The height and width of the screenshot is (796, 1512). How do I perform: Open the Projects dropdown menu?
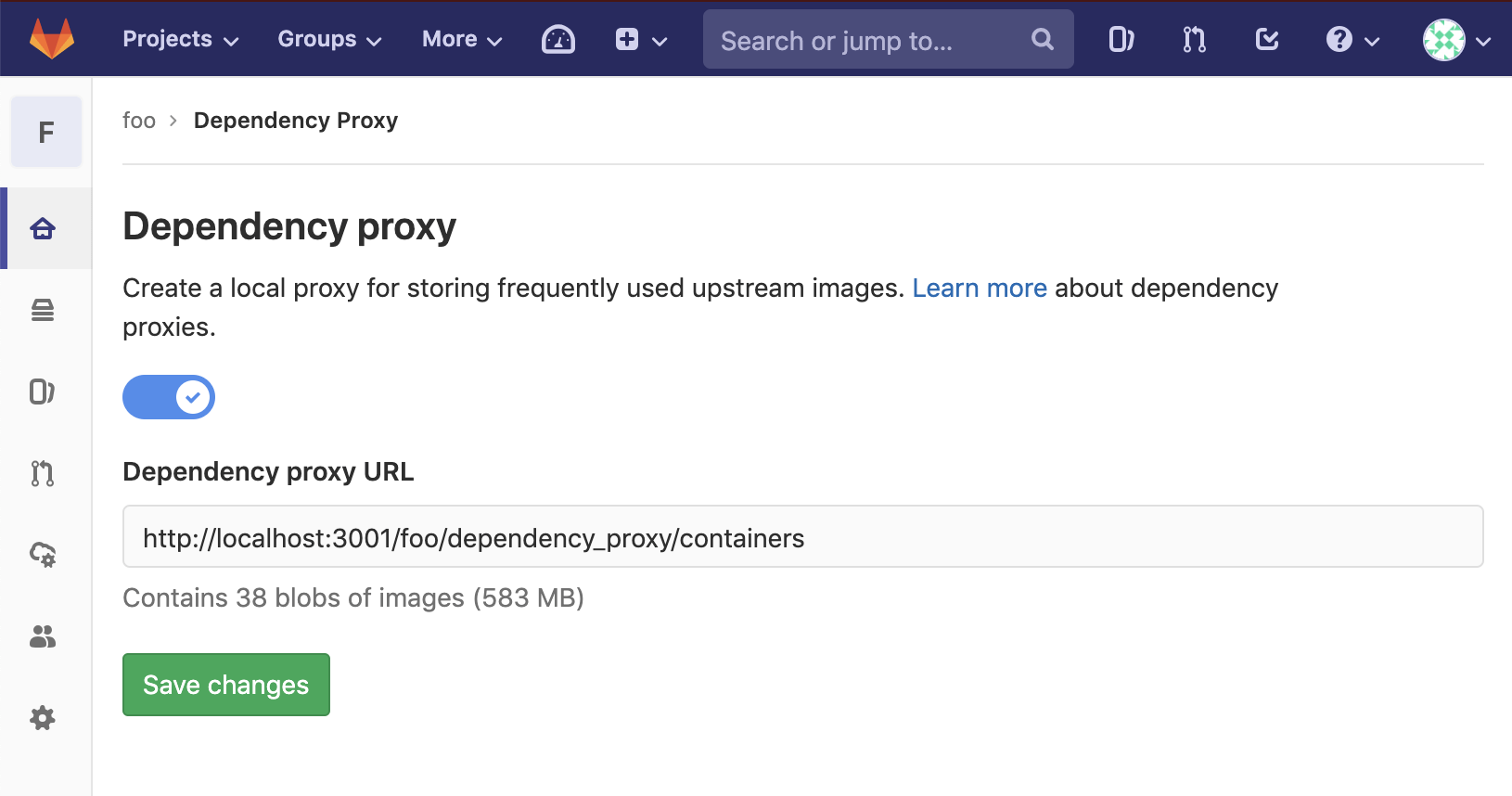[180, 39]
